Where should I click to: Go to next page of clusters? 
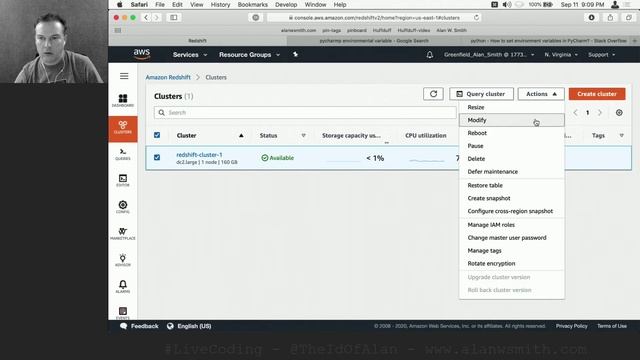click(x=600, y=113)
